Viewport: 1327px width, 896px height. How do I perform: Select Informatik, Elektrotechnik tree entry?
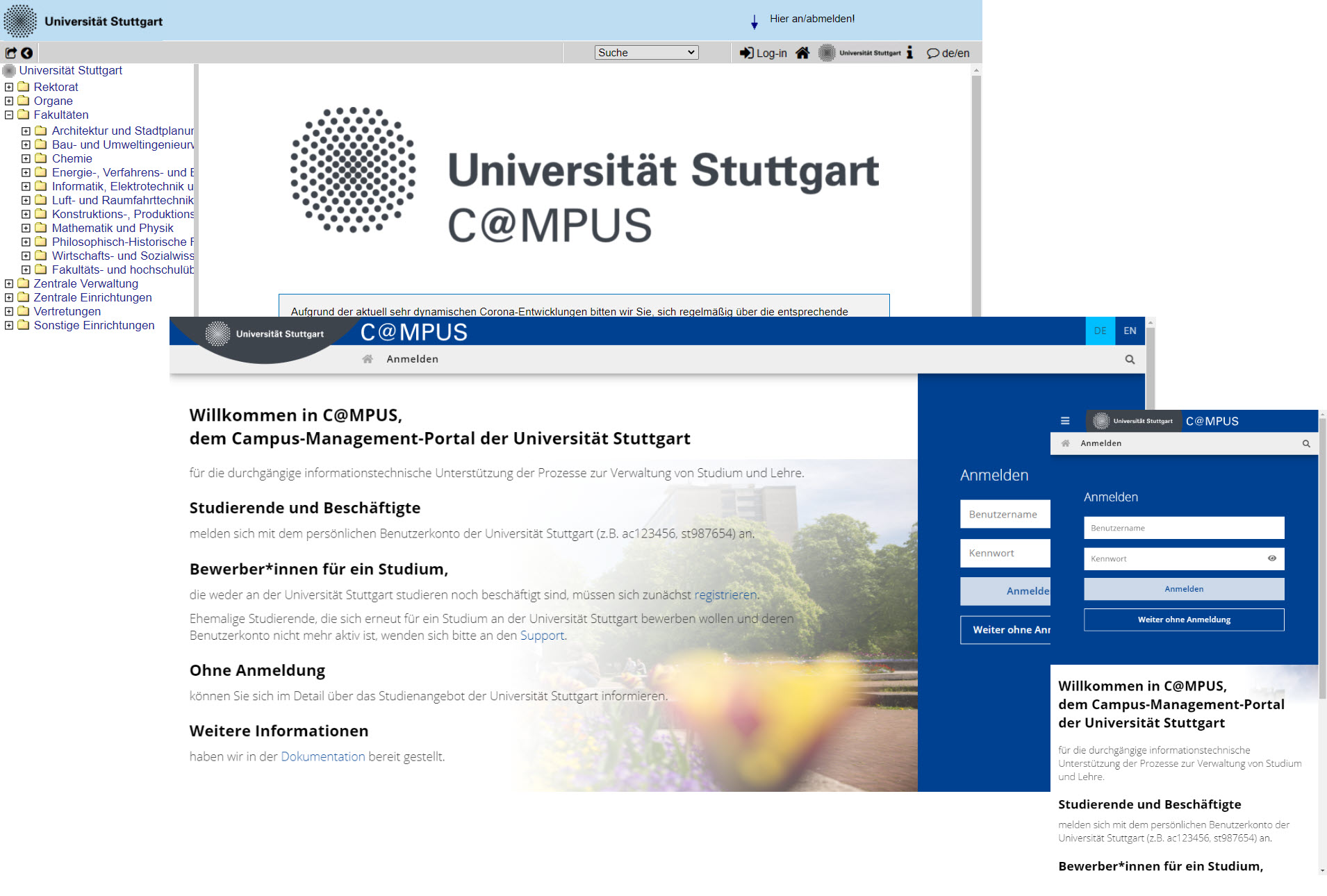123,186
